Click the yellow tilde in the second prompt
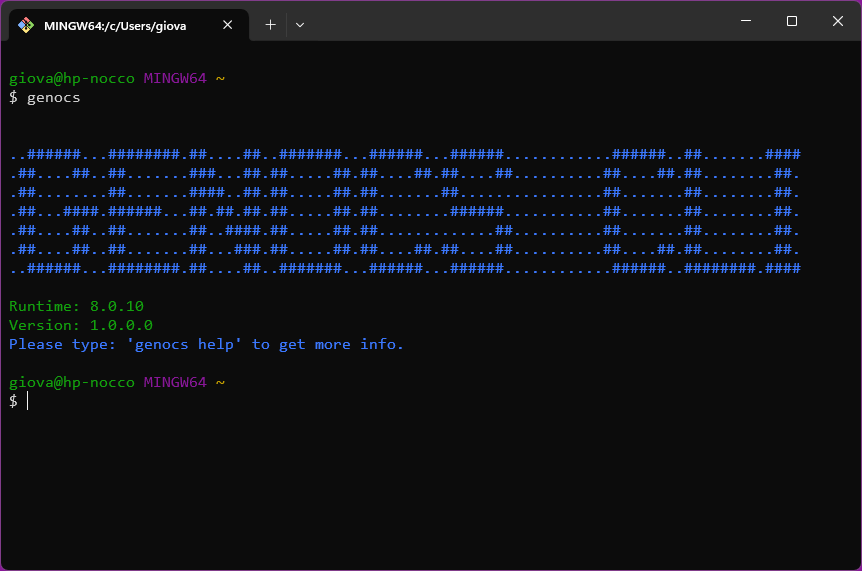The image size is (862, 571). (220, 382)
